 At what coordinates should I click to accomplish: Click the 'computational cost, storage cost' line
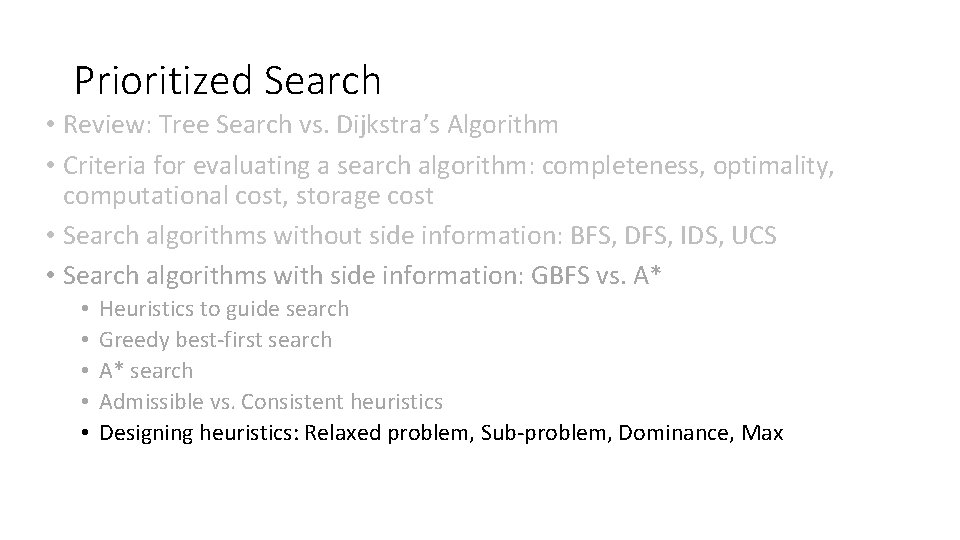point(248,195)
